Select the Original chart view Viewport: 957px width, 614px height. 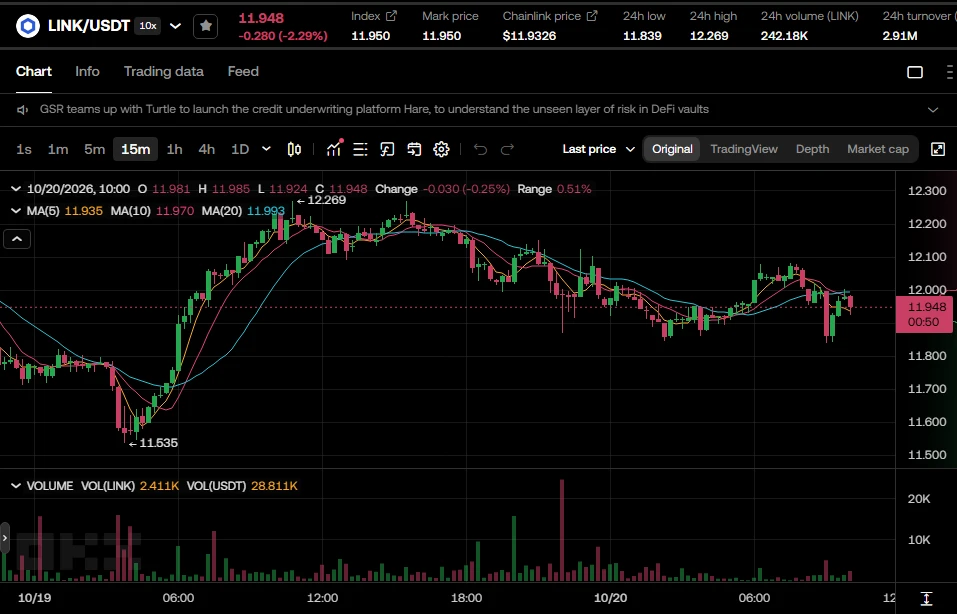tap(672, 149)
